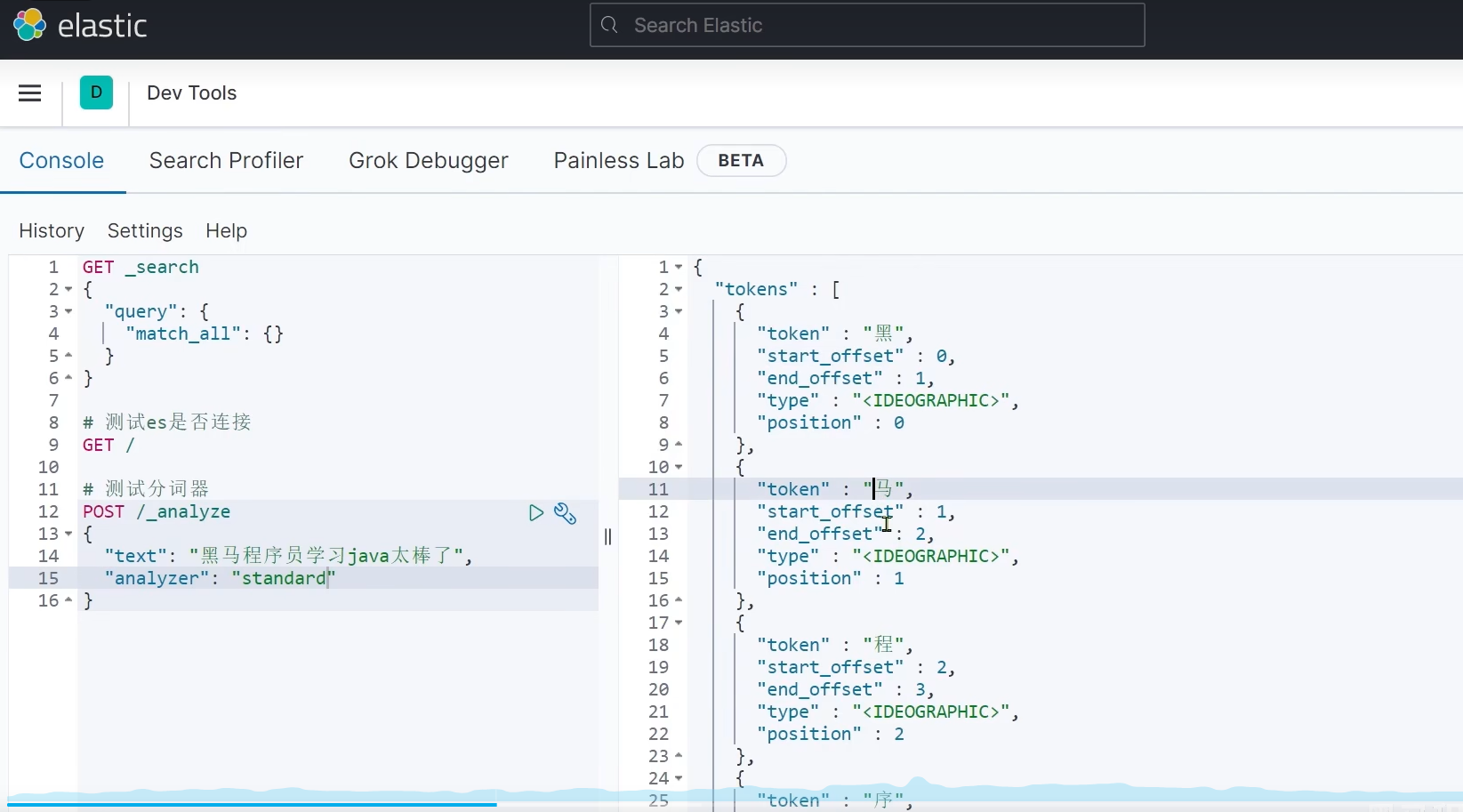Open the wrench request options menu
Image resolution: width=1463 pixels, height=812 pixels.
pos(565,513)
